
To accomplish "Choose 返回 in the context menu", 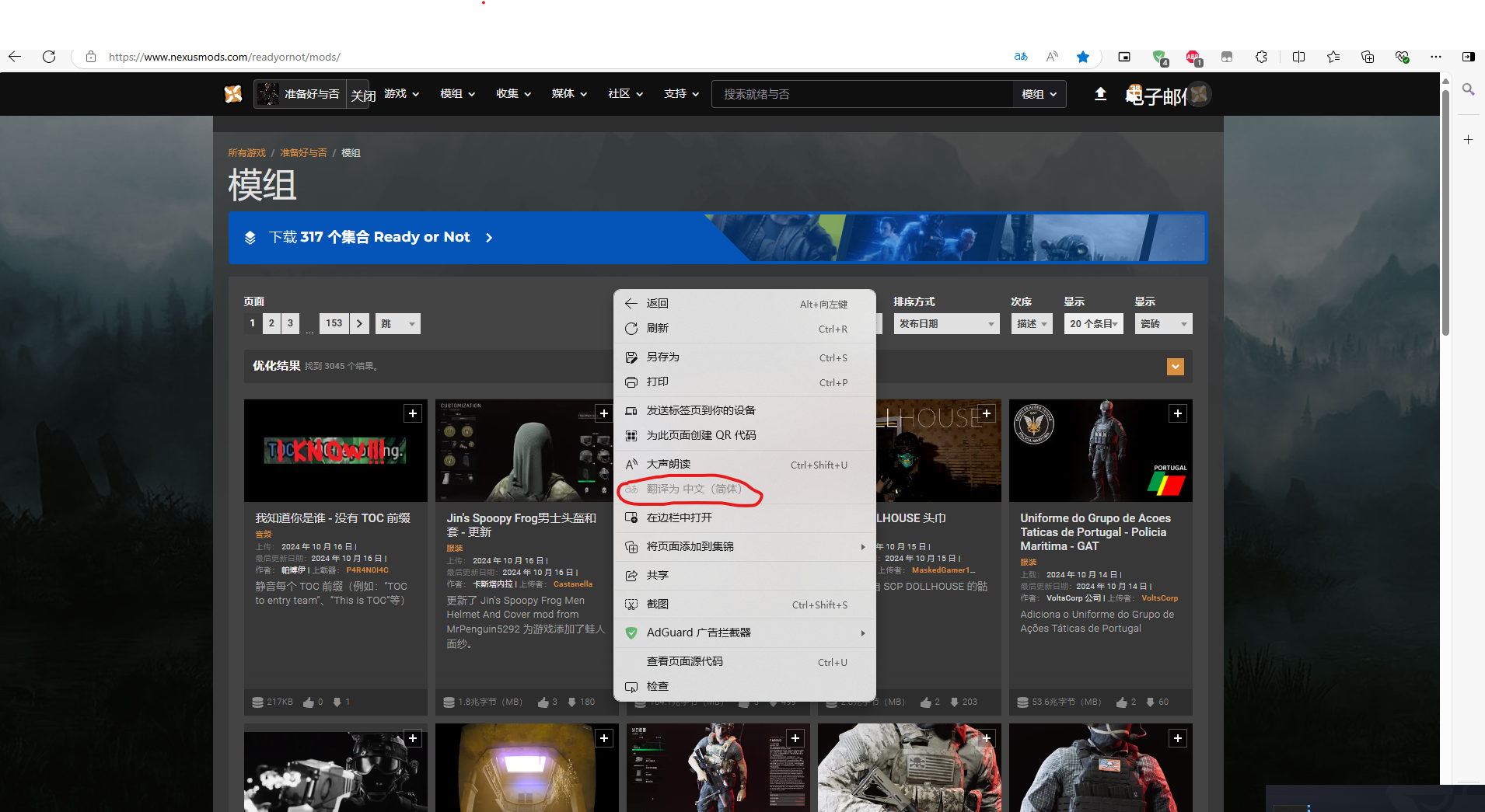I will click(745, 304).
